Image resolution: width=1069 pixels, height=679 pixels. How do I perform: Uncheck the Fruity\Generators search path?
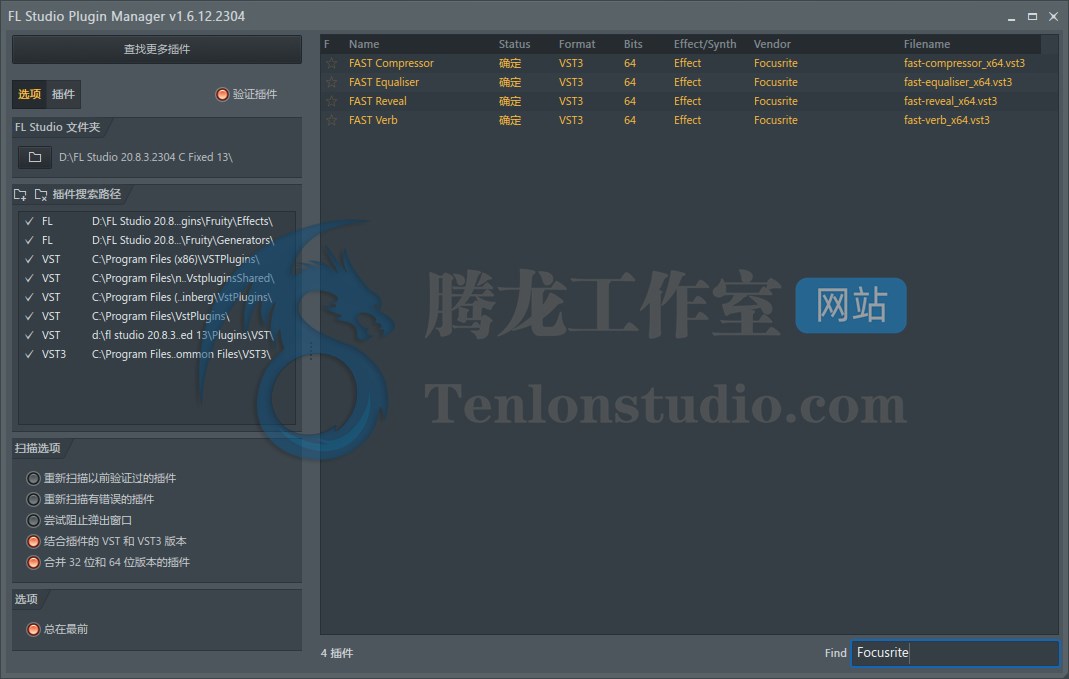(x=29, y=241)
